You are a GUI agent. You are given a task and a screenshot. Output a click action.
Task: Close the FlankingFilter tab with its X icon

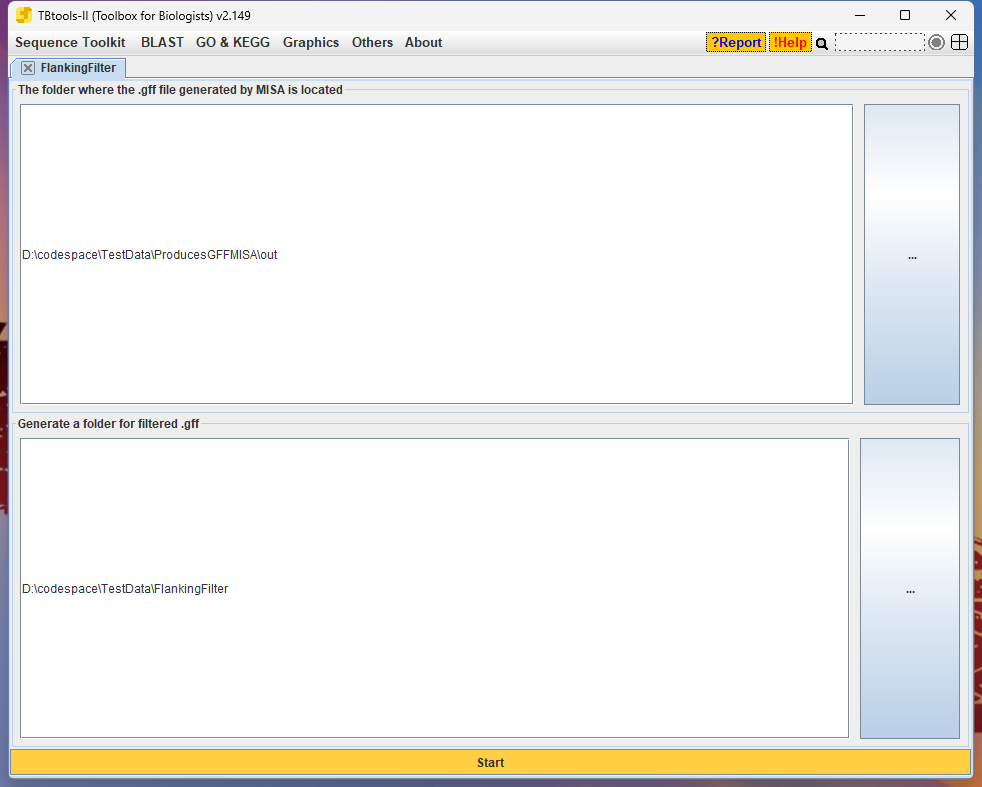click(x=28, y=68)
